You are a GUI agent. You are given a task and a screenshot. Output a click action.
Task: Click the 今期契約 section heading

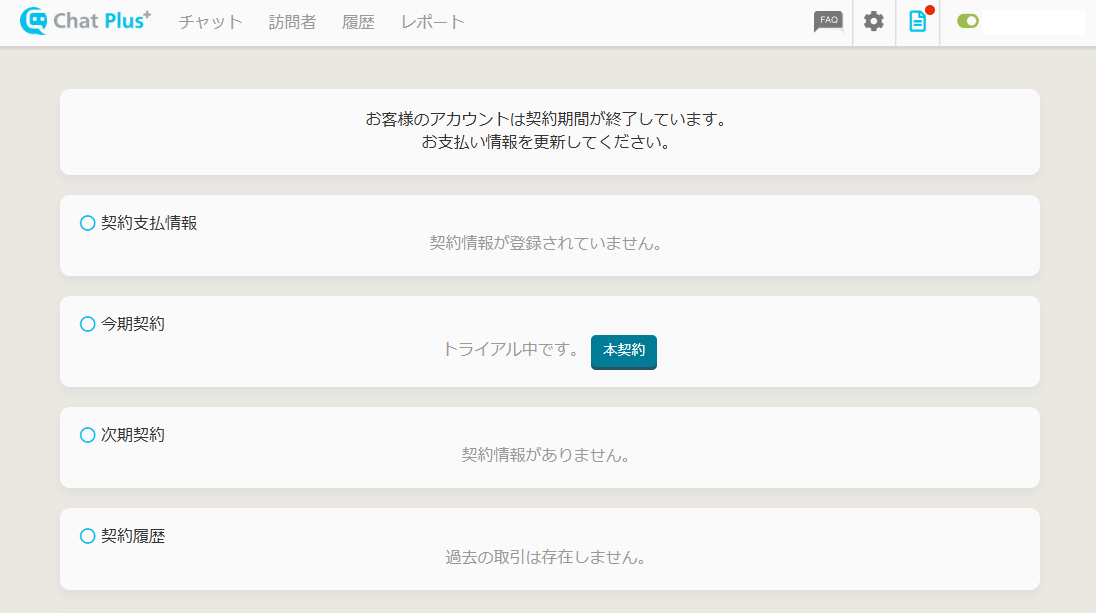pyautogui.click(x=133, y=324)
